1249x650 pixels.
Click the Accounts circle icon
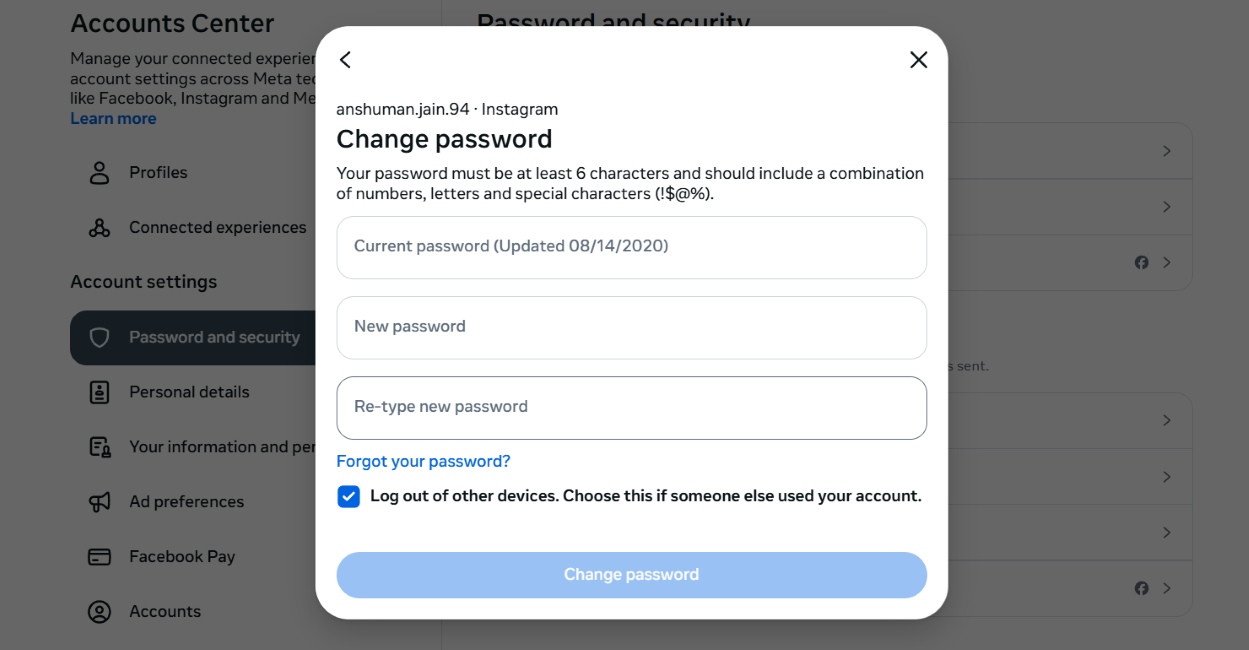pos(97,611)
